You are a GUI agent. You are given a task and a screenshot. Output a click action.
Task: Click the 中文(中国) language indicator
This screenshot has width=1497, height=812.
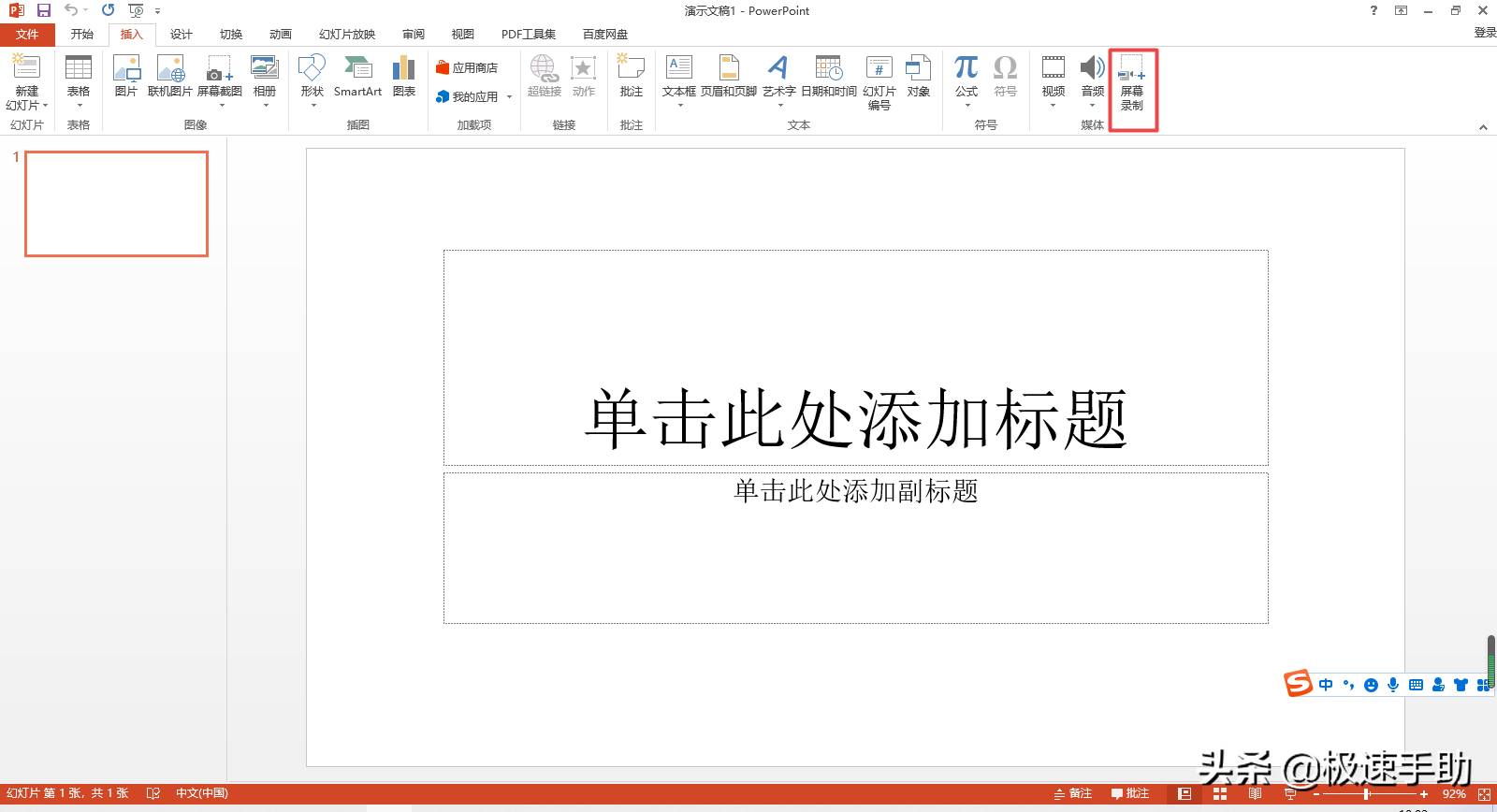point(202,793)
